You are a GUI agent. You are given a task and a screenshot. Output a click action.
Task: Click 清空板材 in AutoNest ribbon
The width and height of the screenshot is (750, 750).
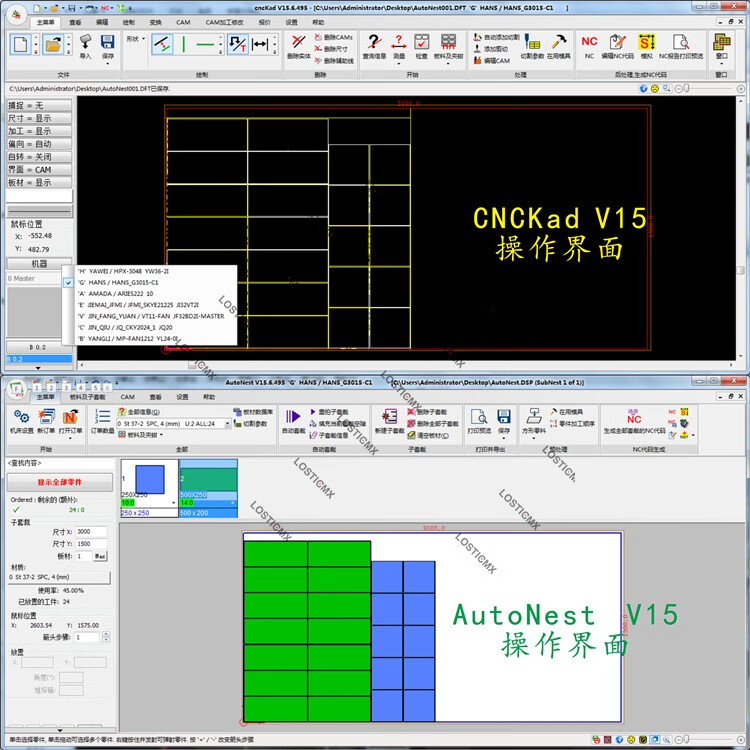428,436
